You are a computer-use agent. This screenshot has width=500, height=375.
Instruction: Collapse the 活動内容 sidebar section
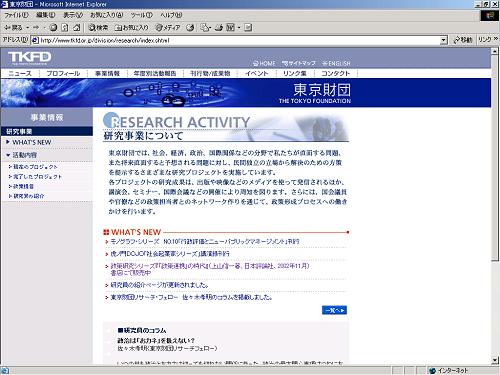point(24,155)
